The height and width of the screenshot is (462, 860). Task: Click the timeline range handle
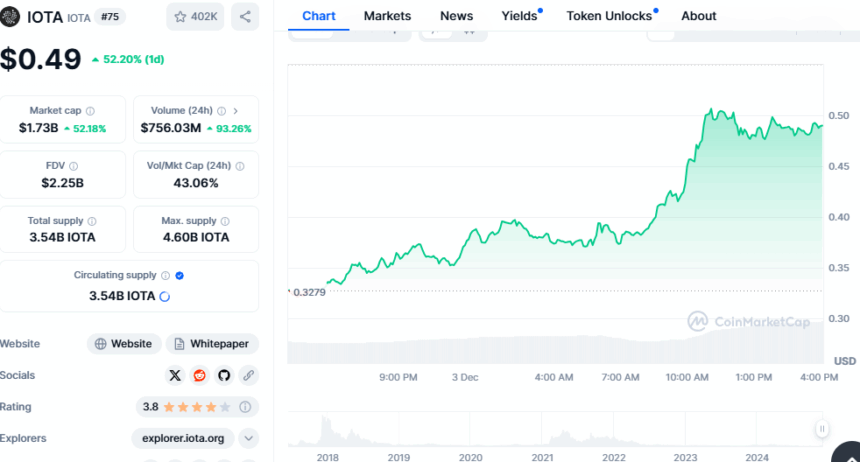click(x=822, y=429)
